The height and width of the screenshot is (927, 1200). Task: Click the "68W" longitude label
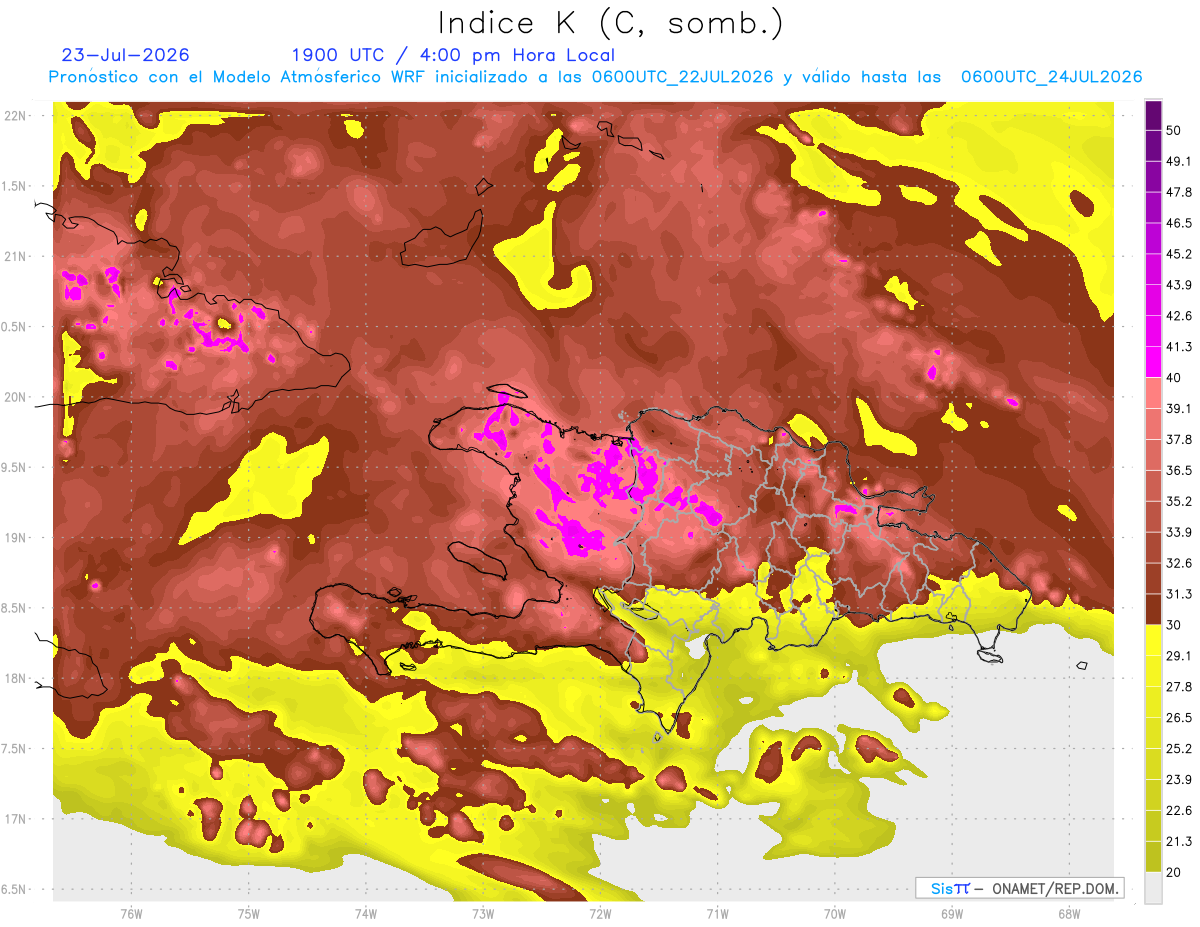pos(1069,913)
